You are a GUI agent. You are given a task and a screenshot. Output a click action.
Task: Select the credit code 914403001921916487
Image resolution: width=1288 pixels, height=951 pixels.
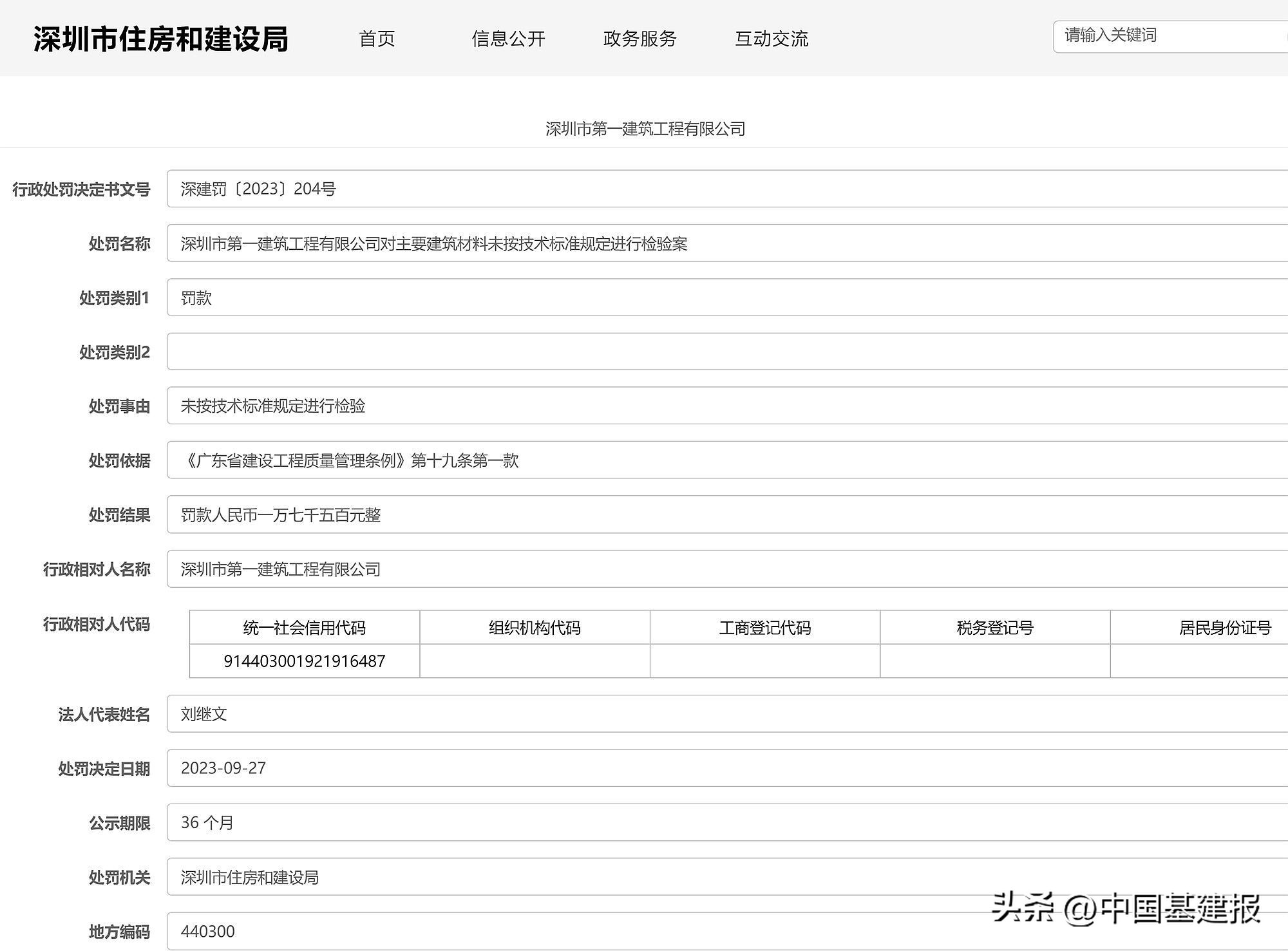pos(305,661)
